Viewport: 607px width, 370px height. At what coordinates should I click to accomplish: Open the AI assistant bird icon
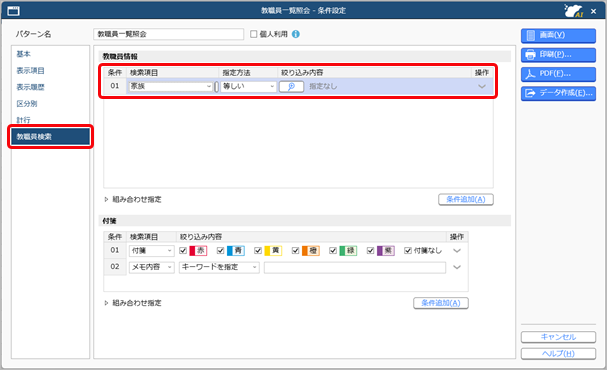[573, 10]
